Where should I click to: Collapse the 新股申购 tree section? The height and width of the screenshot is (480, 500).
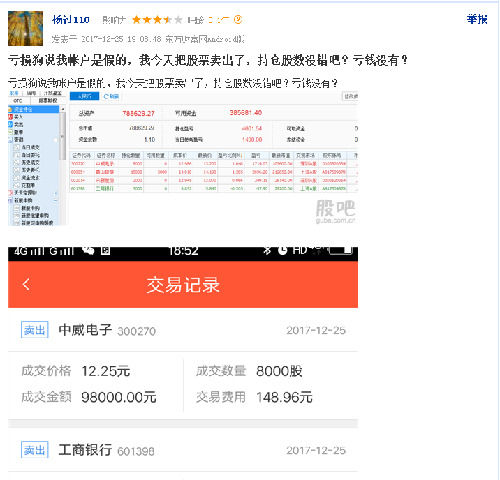point(56,200)
